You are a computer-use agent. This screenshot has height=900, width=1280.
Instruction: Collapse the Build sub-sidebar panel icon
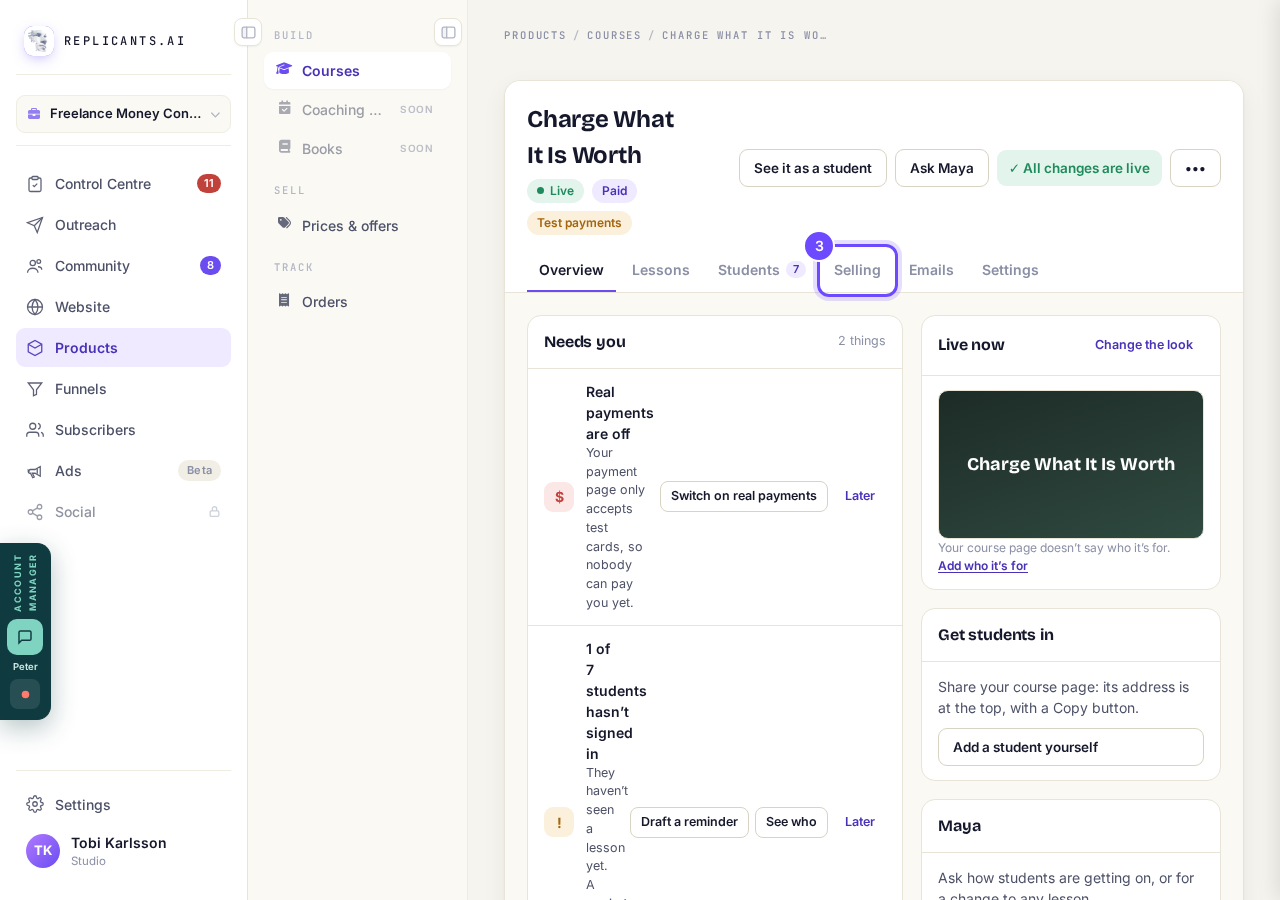(x=448, y=32)
